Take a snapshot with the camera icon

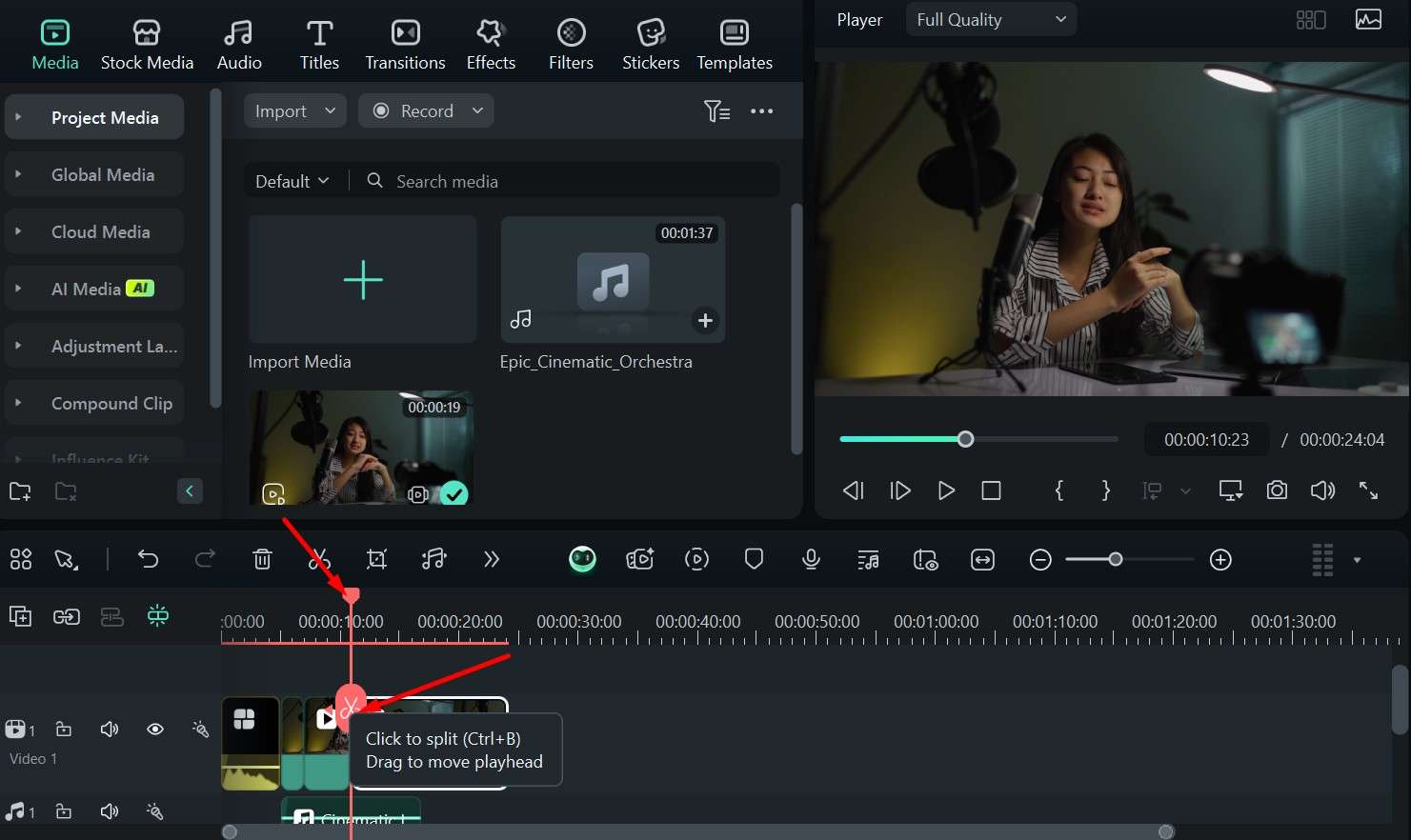coord(1277,490)
